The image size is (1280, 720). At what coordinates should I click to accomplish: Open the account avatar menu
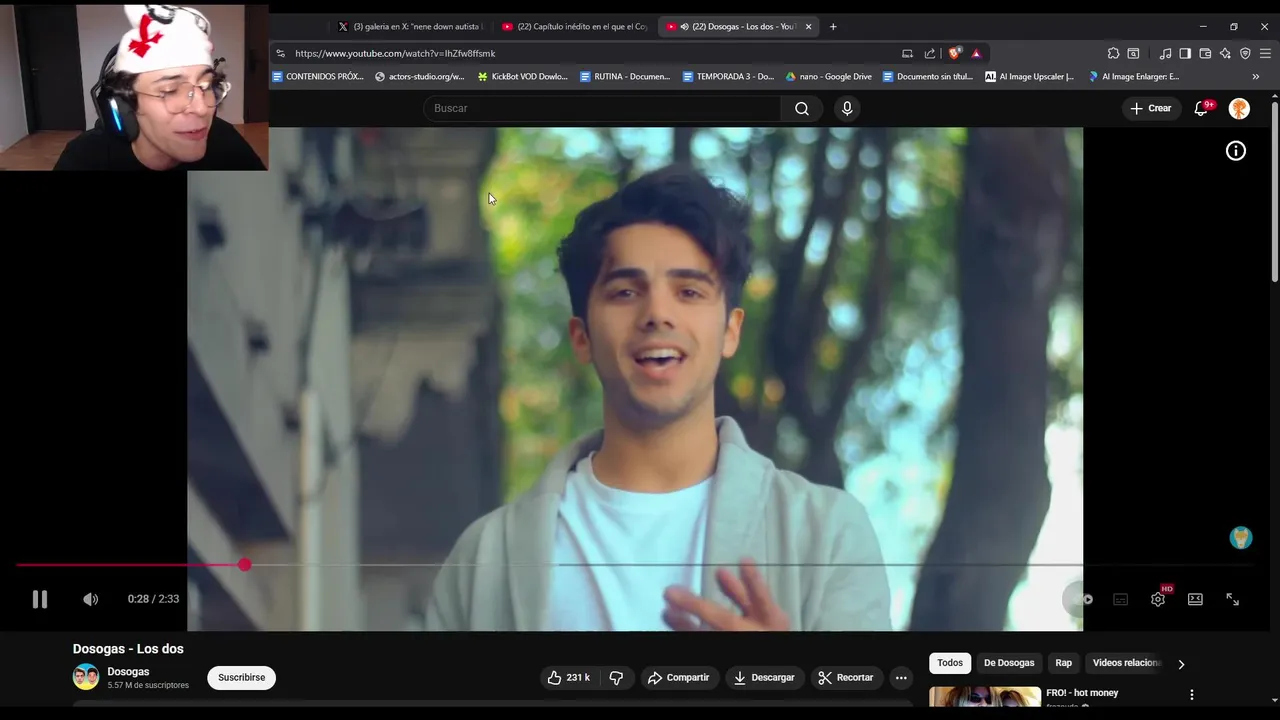pos(1239,108)
